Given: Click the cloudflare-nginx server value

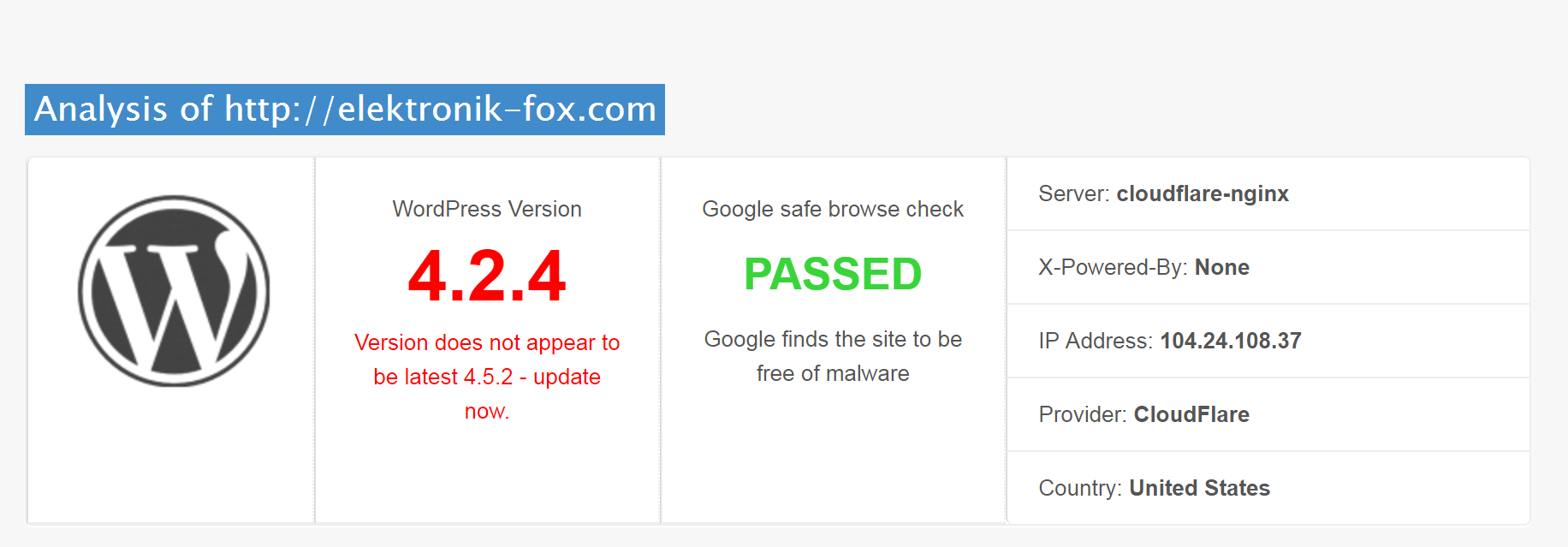Looking at the screenshot, I should point(1203,193).
